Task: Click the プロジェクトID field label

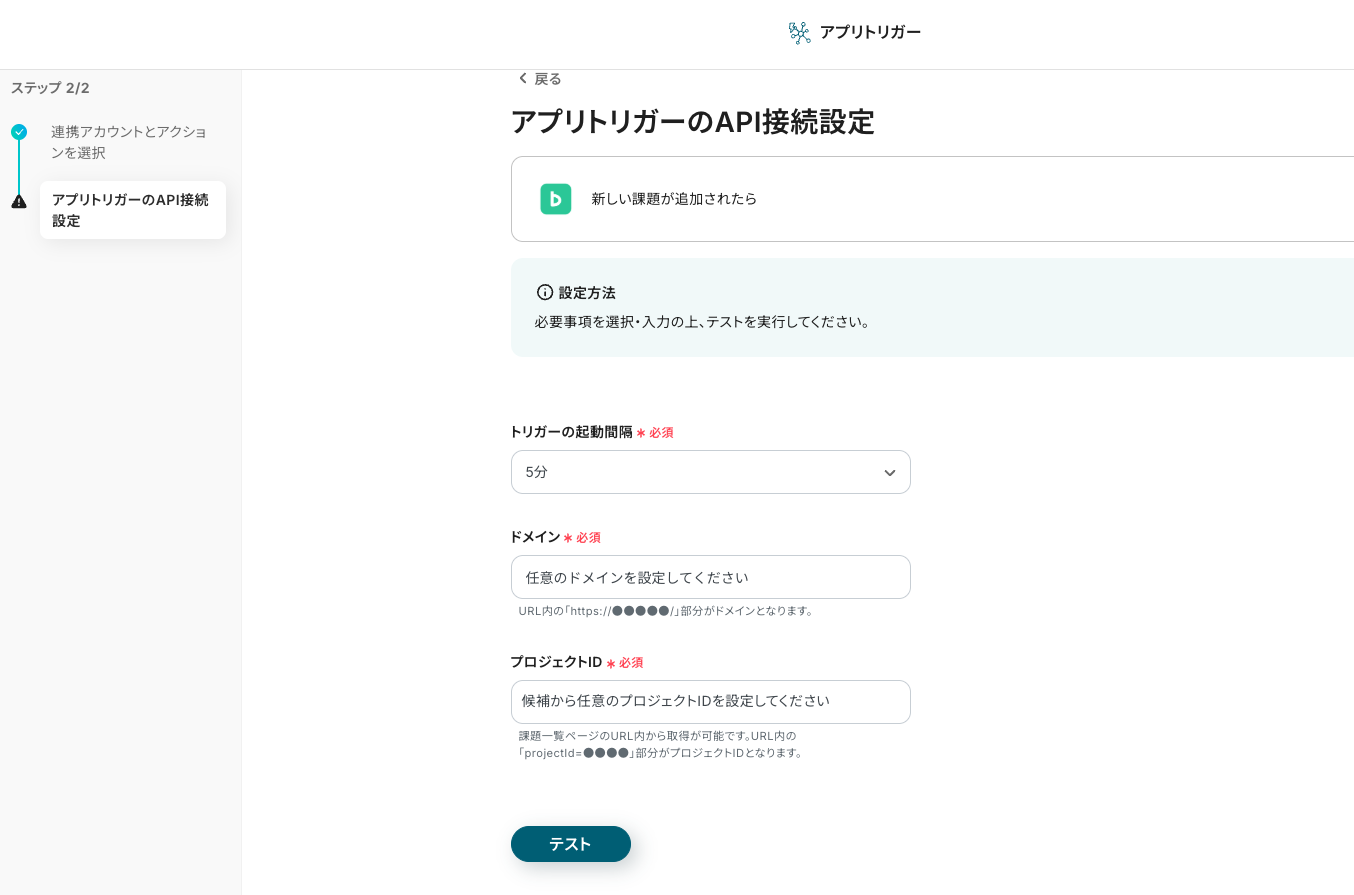Action: (556, 662)
